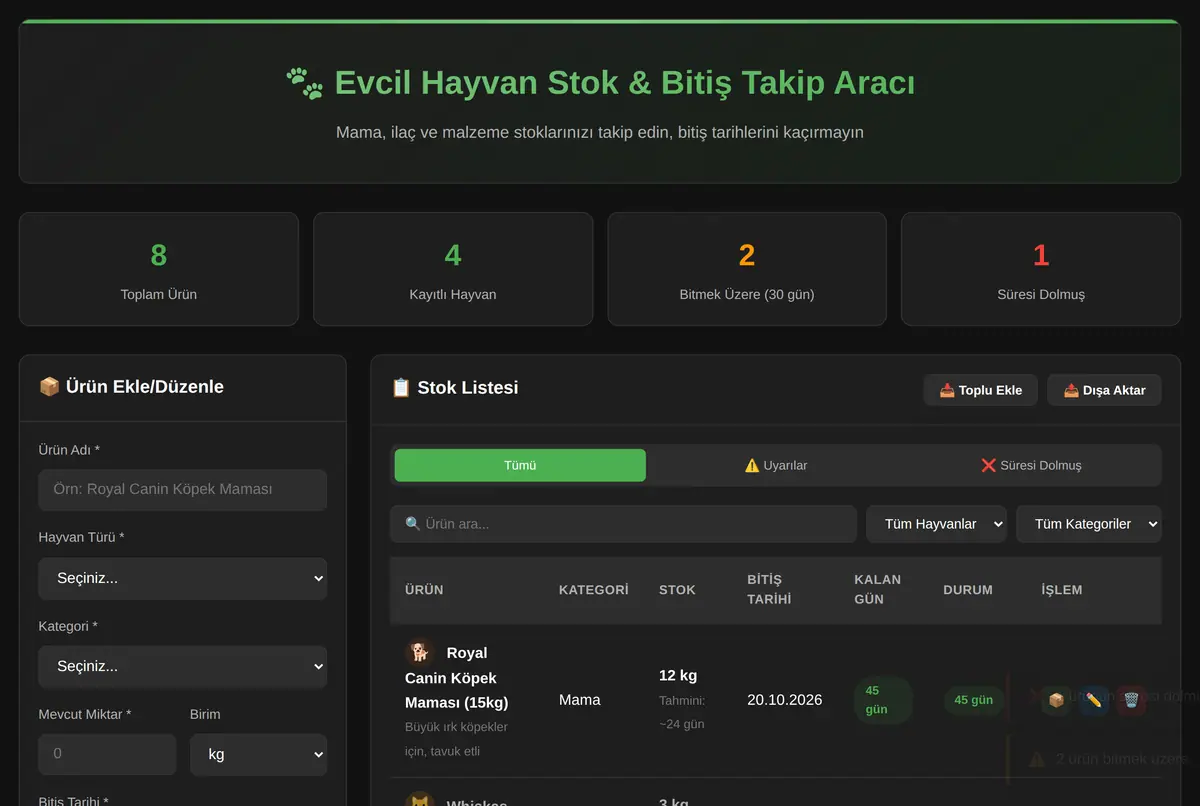Click the trash delete icon for Royal Canin
This screenshot has height=806, width=1200.
pyautogui.click(x=1131, y=700)
